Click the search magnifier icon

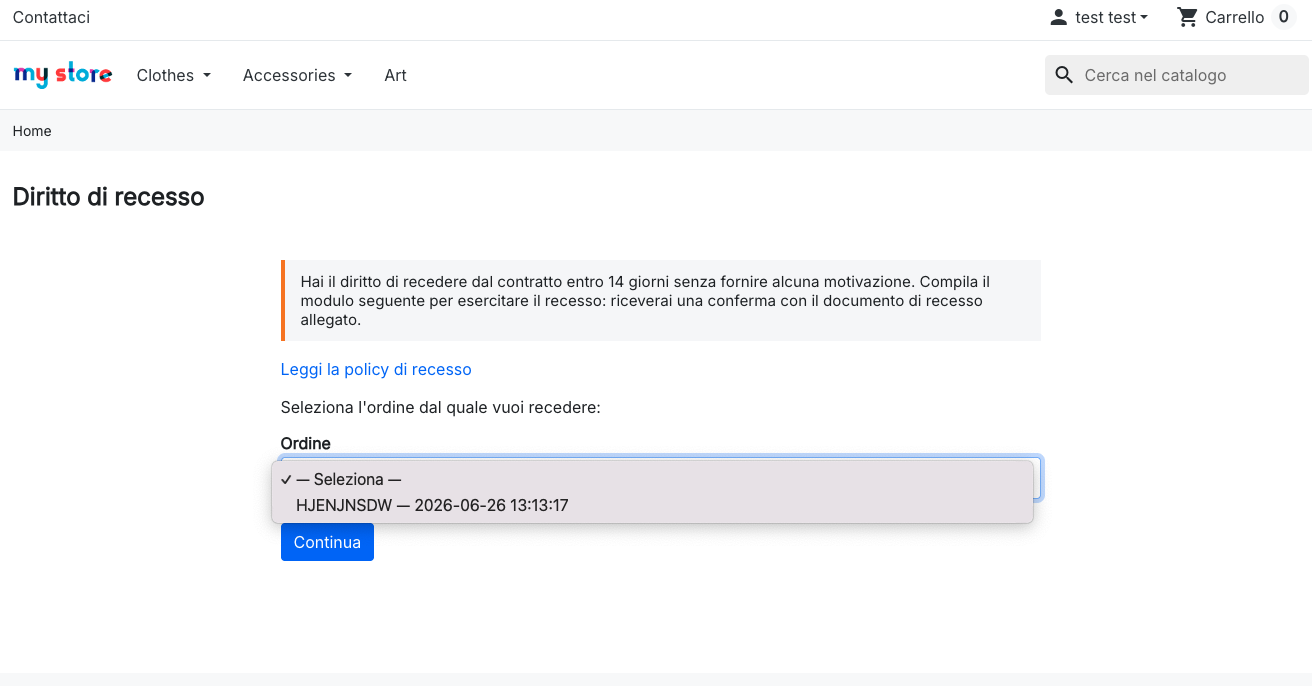click(1065, 75)
